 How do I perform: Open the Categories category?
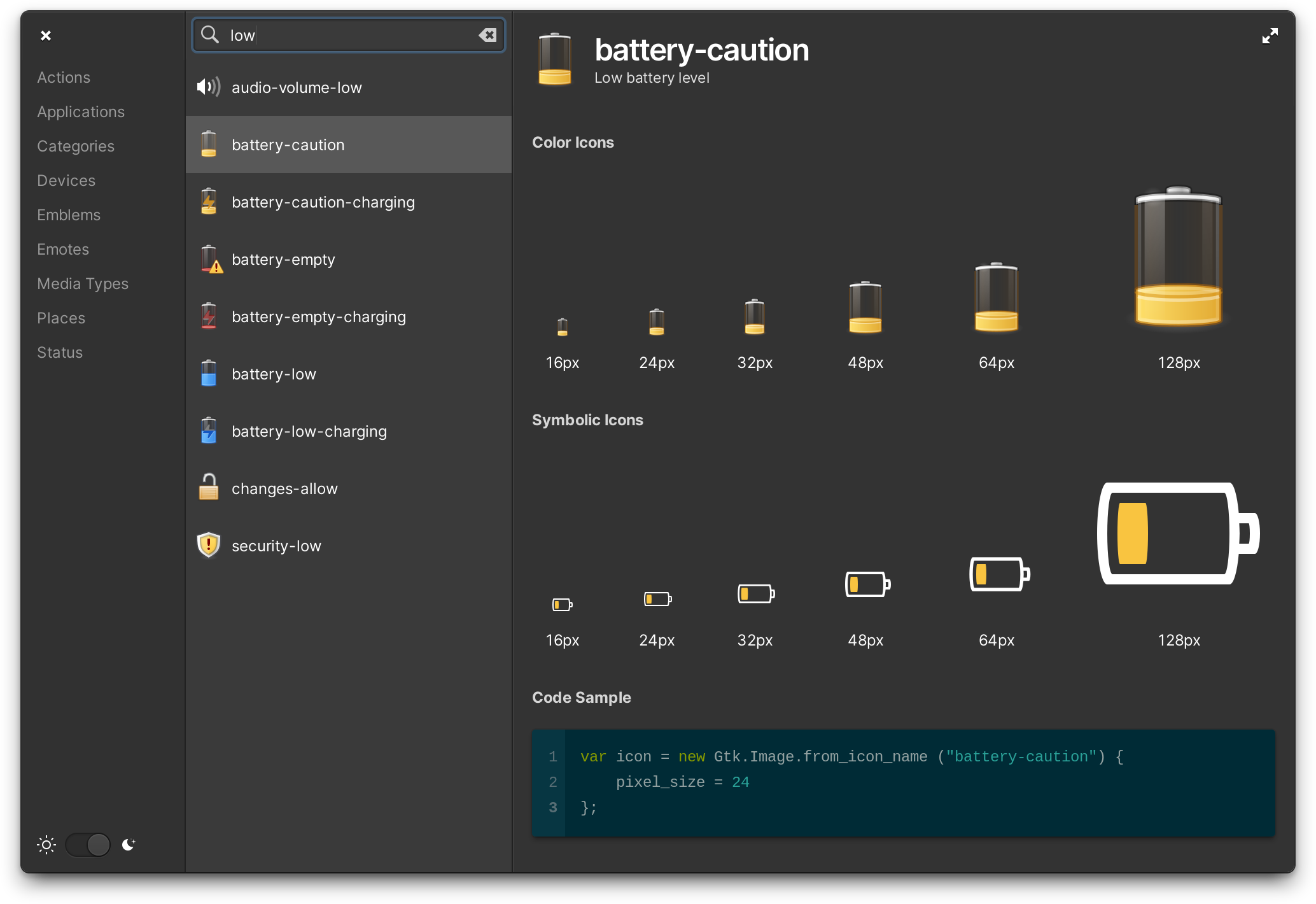point(76,146)
